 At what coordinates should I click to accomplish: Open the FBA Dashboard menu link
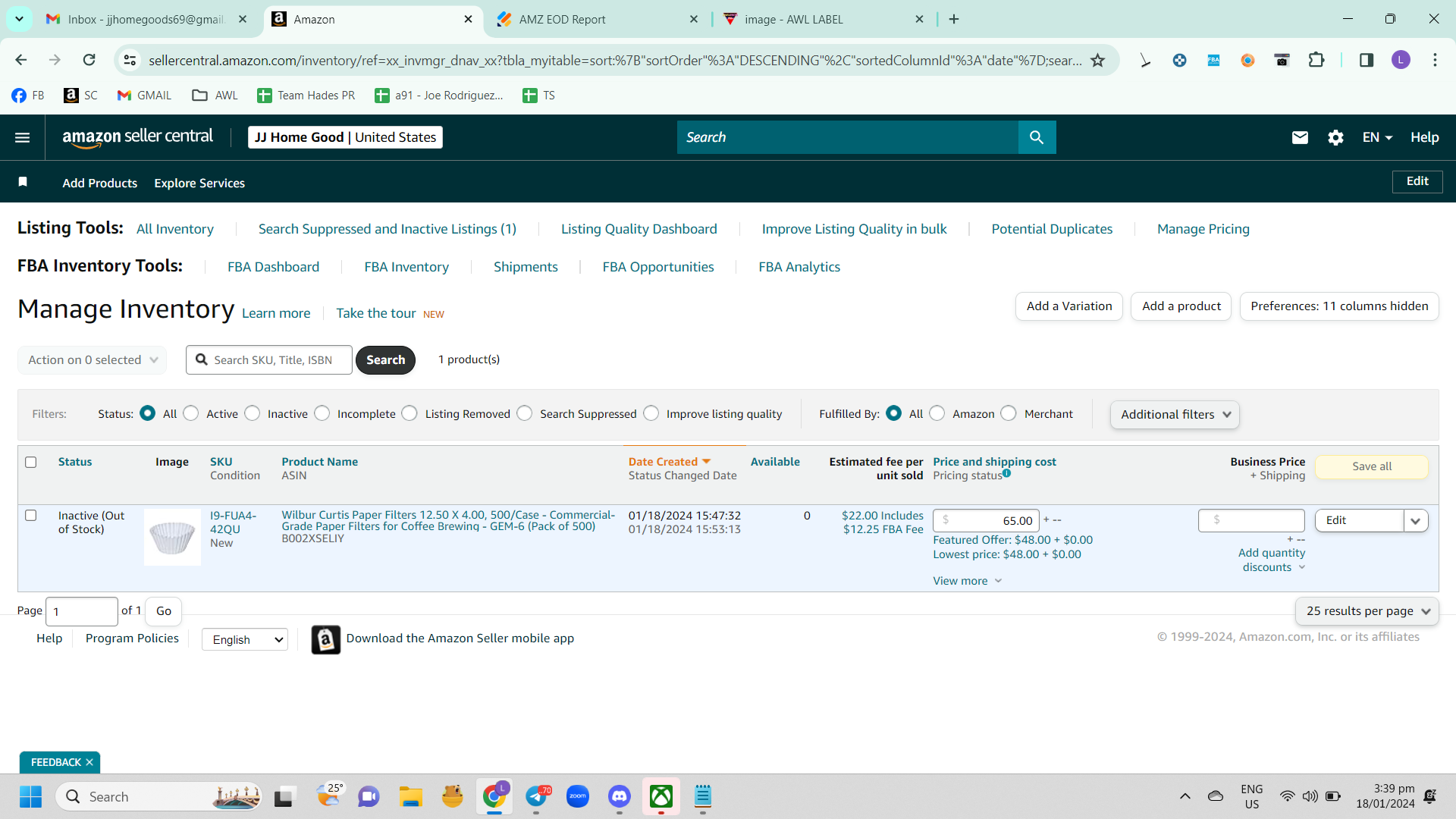273,267
